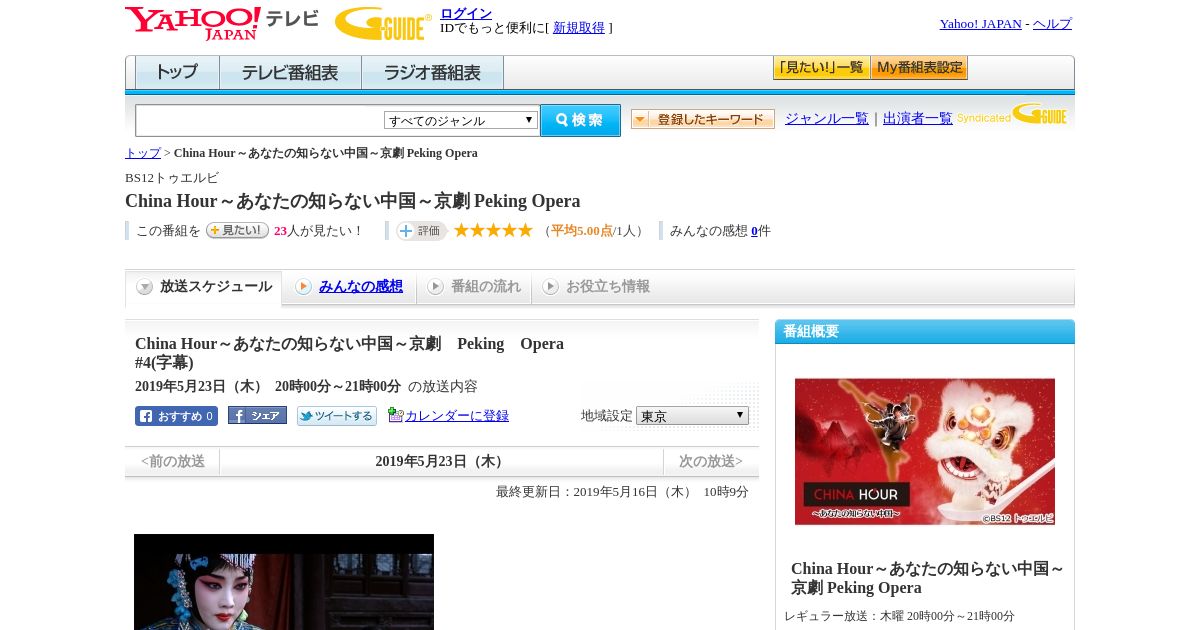Select the お役立ち情報 tab
This screenshot has width=1200, height=630.
(x=596, y=287)
